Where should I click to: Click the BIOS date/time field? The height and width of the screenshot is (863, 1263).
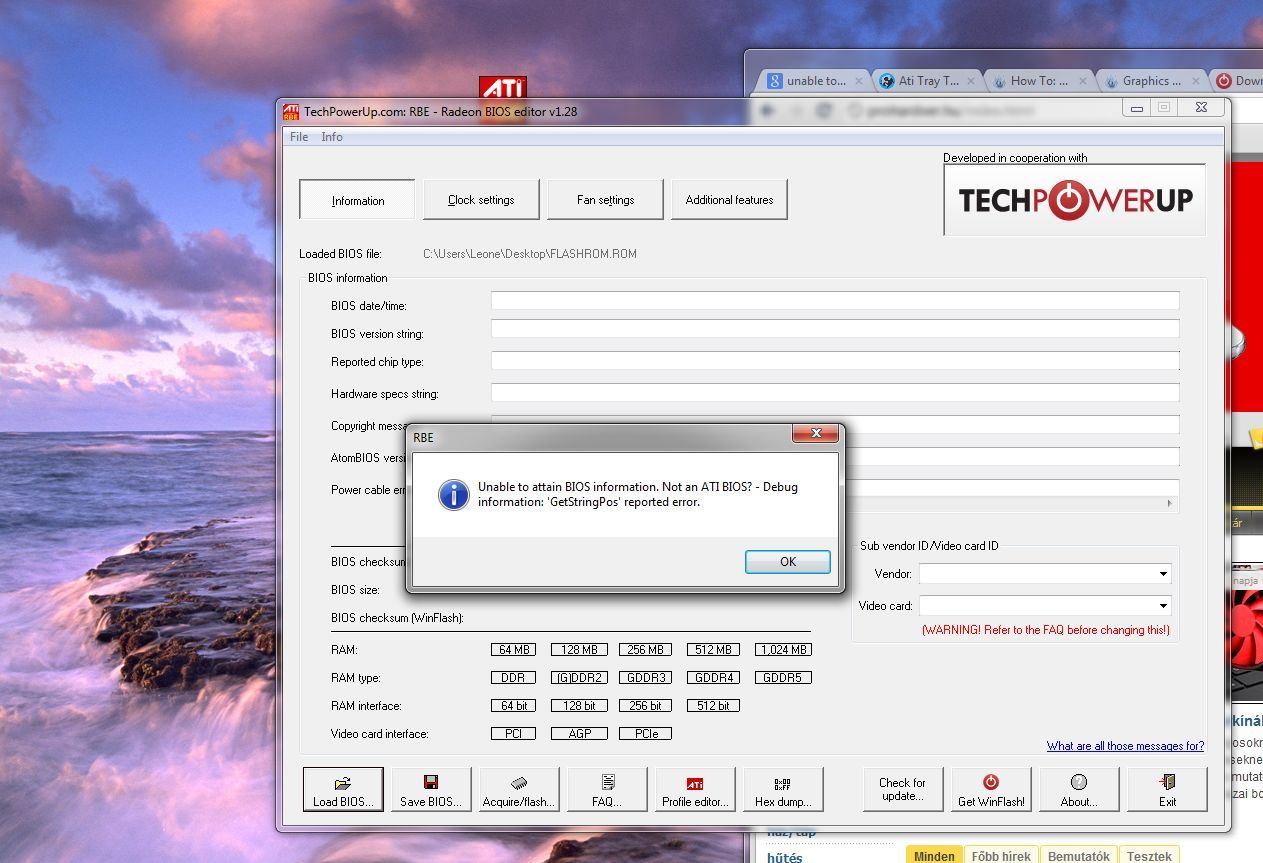tap(835, 301)
